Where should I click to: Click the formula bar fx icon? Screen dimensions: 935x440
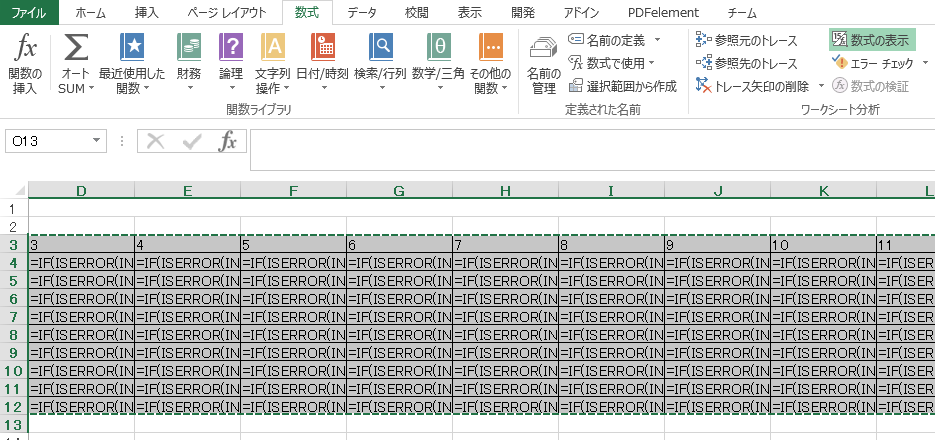point(228,141)
